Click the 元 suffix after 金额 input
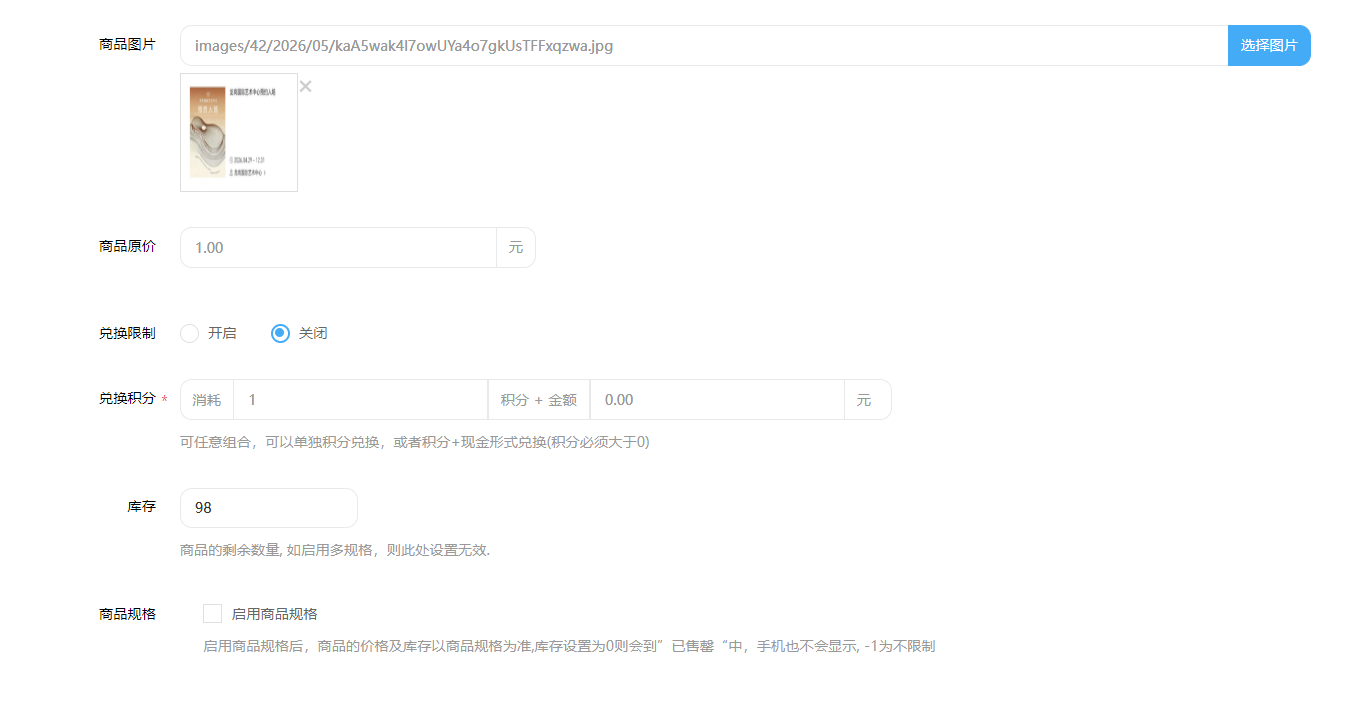The width and height of the screenshot is (1361, 713). [x=866, y=400]
